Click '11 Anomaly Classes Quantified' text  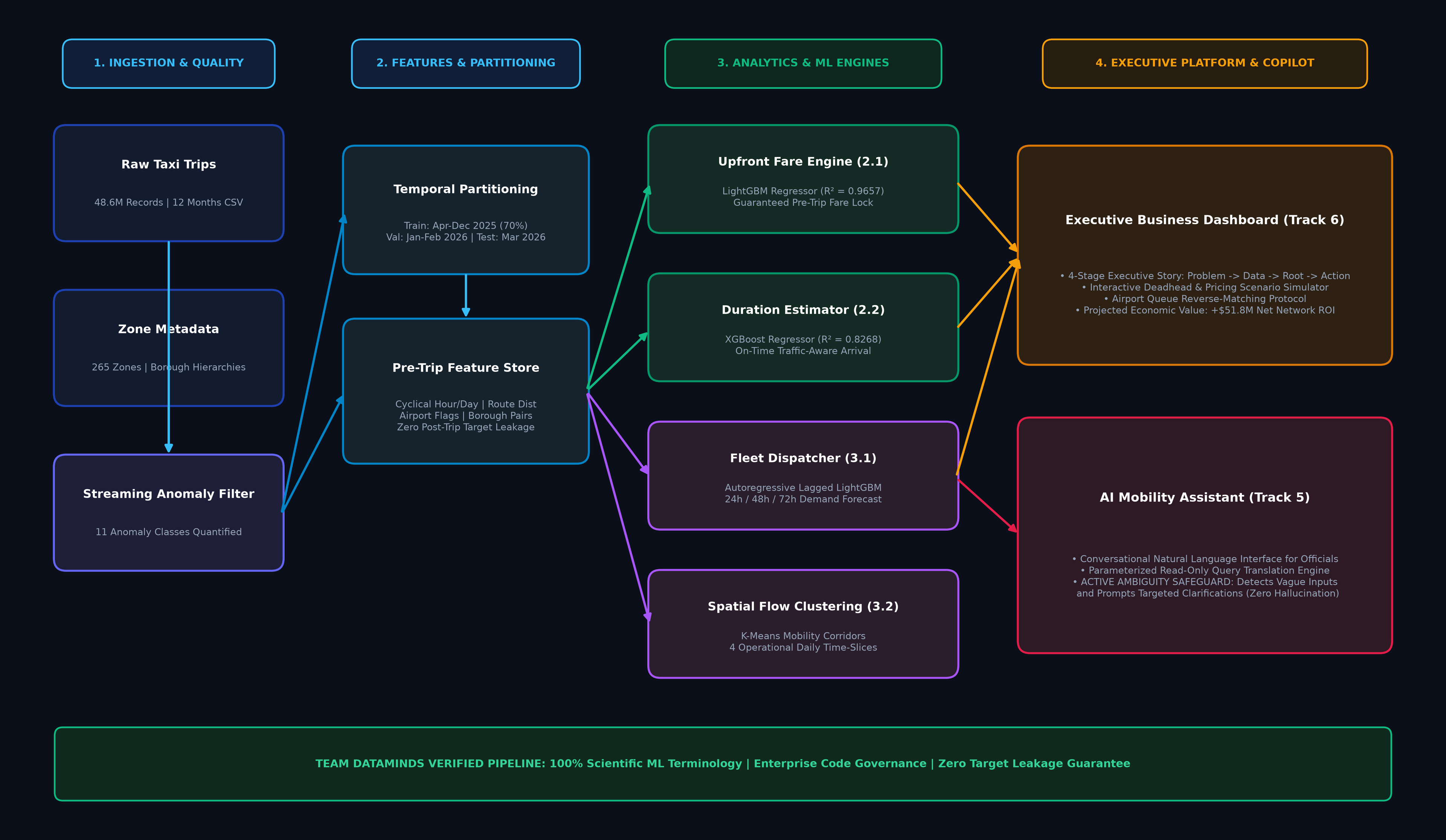tap(169, 532)
